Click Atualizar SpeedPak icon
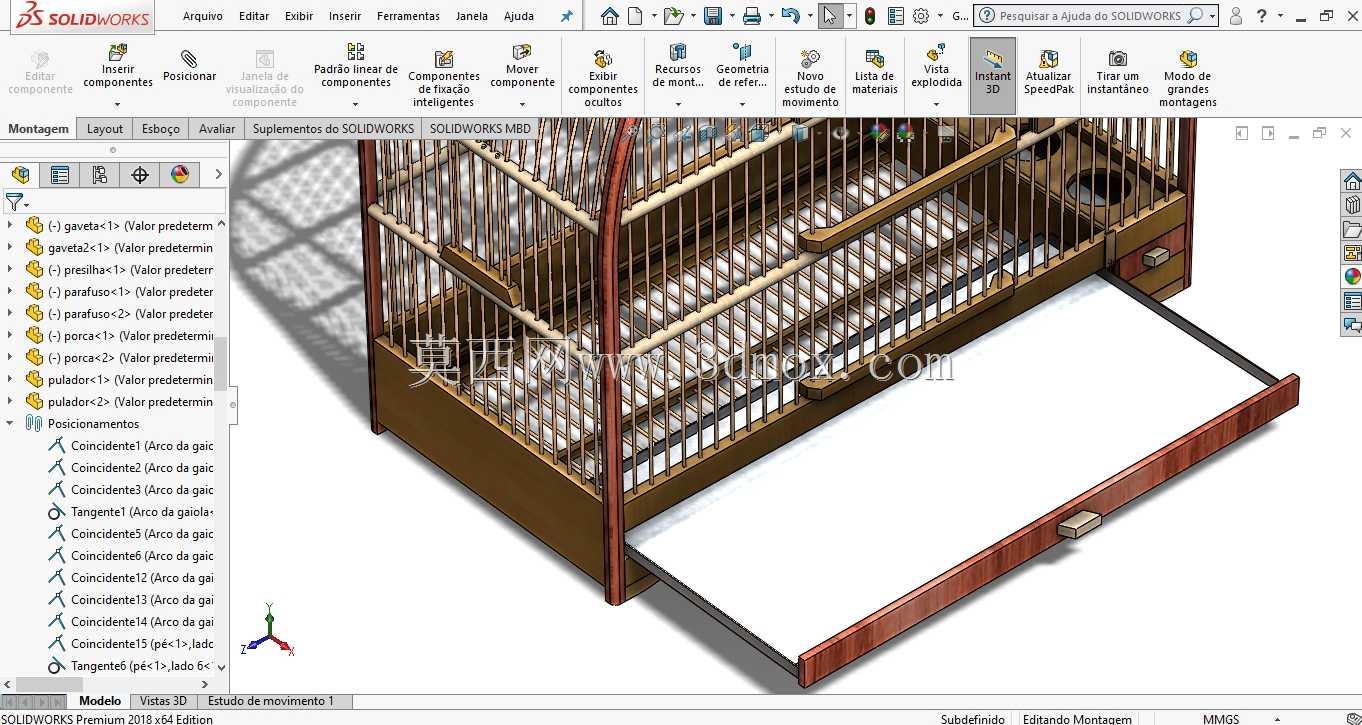The height and width of the screenshot is (725, 1362). (x=1048, y=59)
